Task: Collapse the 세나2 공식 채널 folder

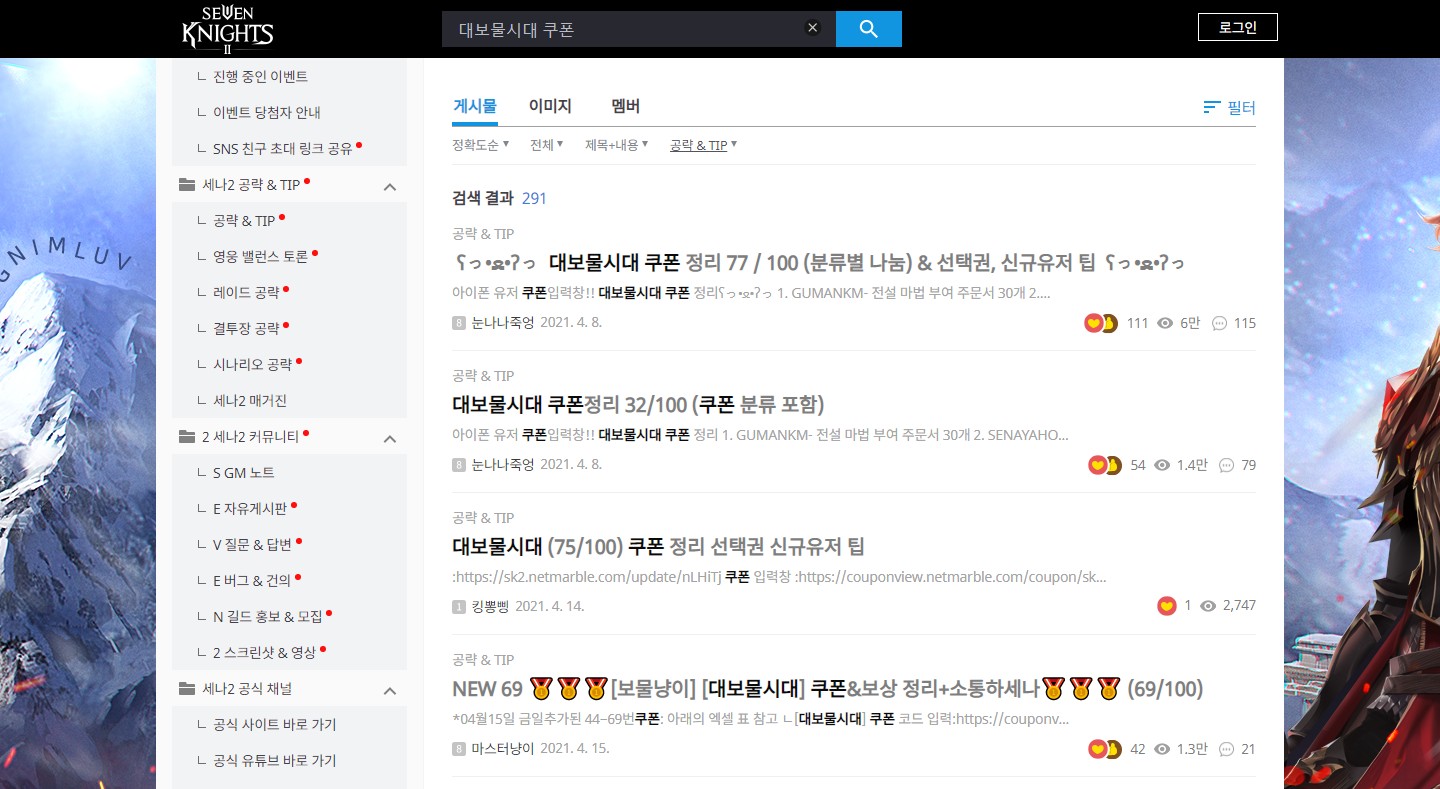Action: tap(390, 690)
